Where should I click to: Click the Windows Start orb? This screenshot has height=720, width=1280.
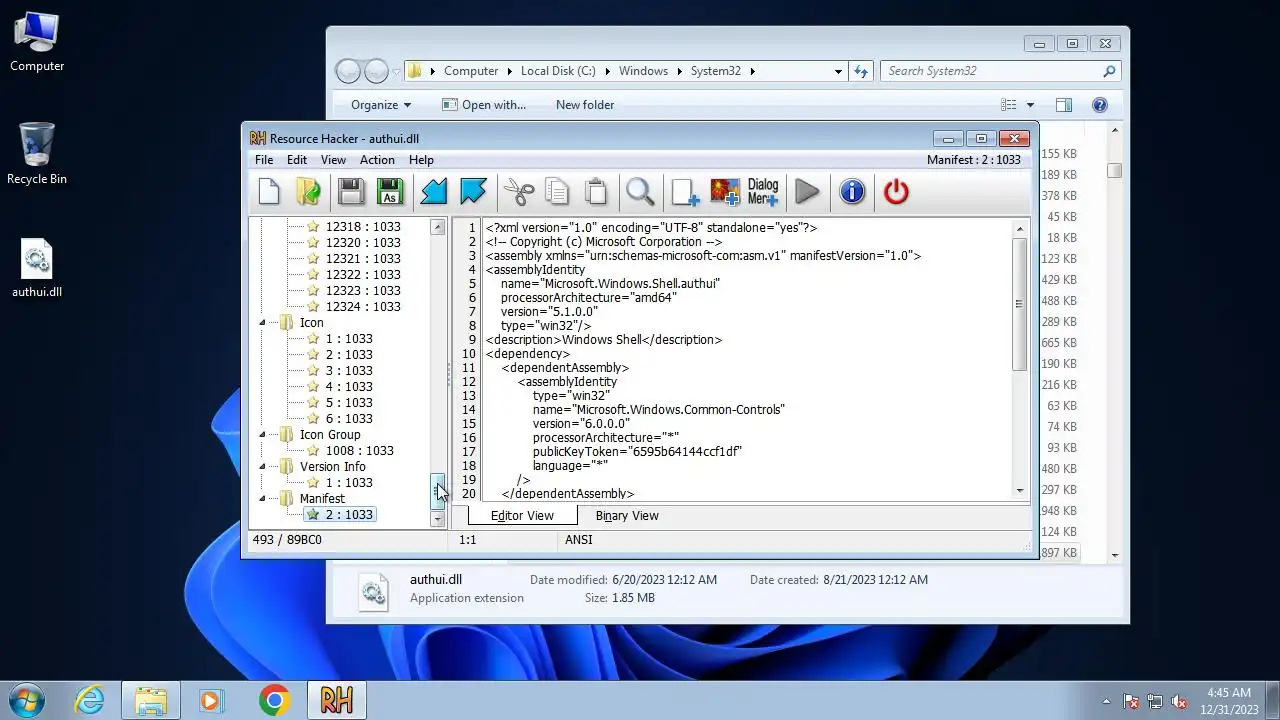pyautogui.click(x=26, y=699)
